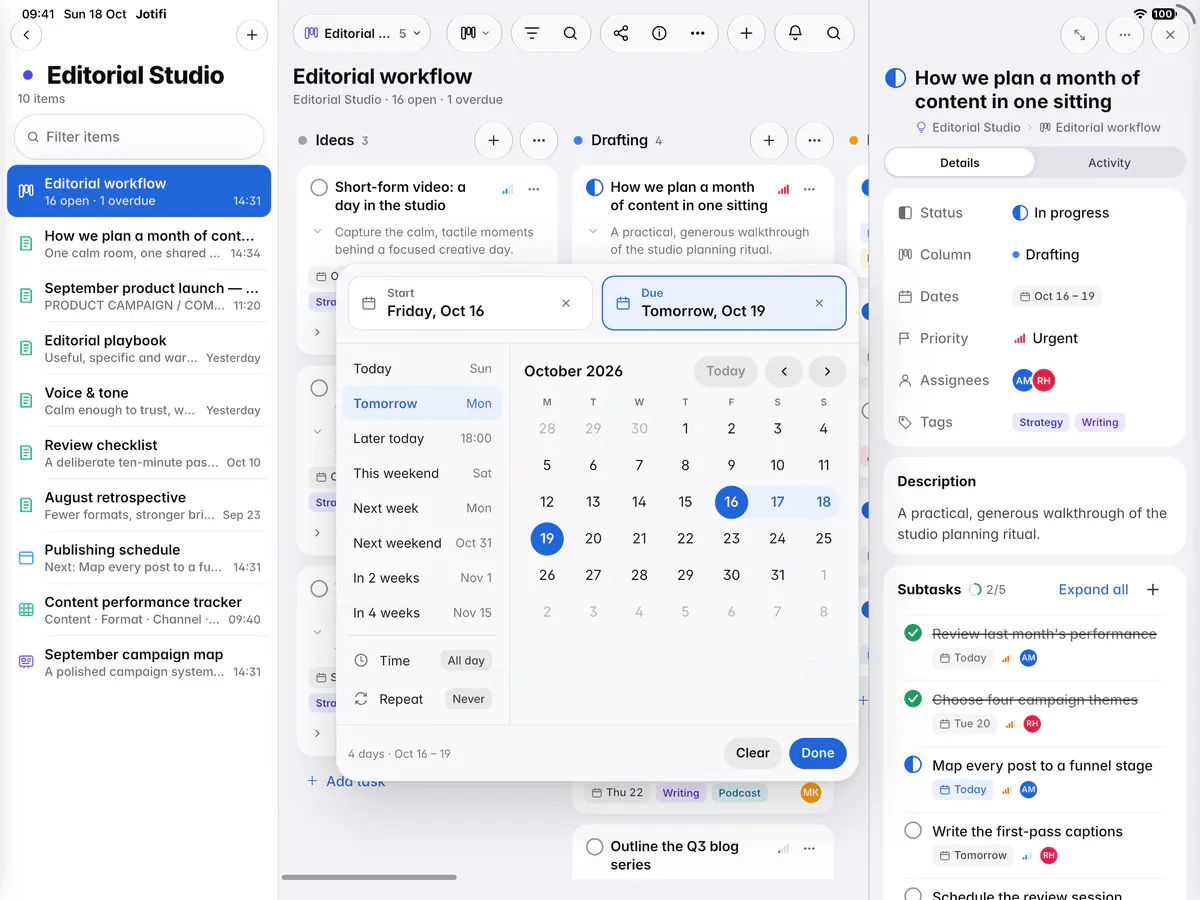1200x900 pixels.
Task: Click Expand all subtasks link
Action: tap(1093, 589)
